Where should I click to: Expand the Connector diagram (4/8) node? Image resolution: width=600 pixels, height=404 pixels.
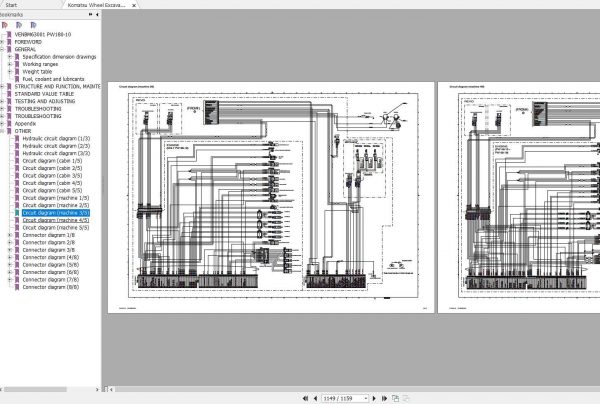(x=10, y=257)
